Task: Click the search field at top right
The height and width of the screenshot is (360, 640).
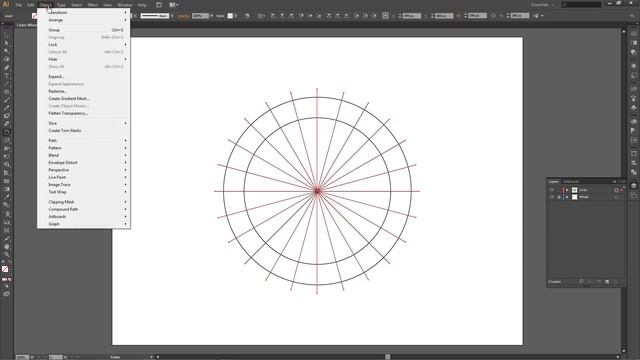Action: pos(581,4)
